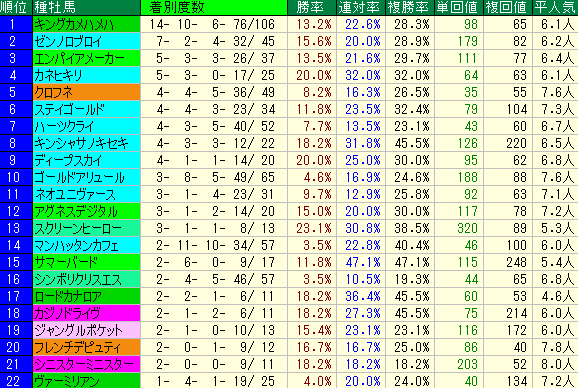Click the 連対率 column header

(361, 7)
